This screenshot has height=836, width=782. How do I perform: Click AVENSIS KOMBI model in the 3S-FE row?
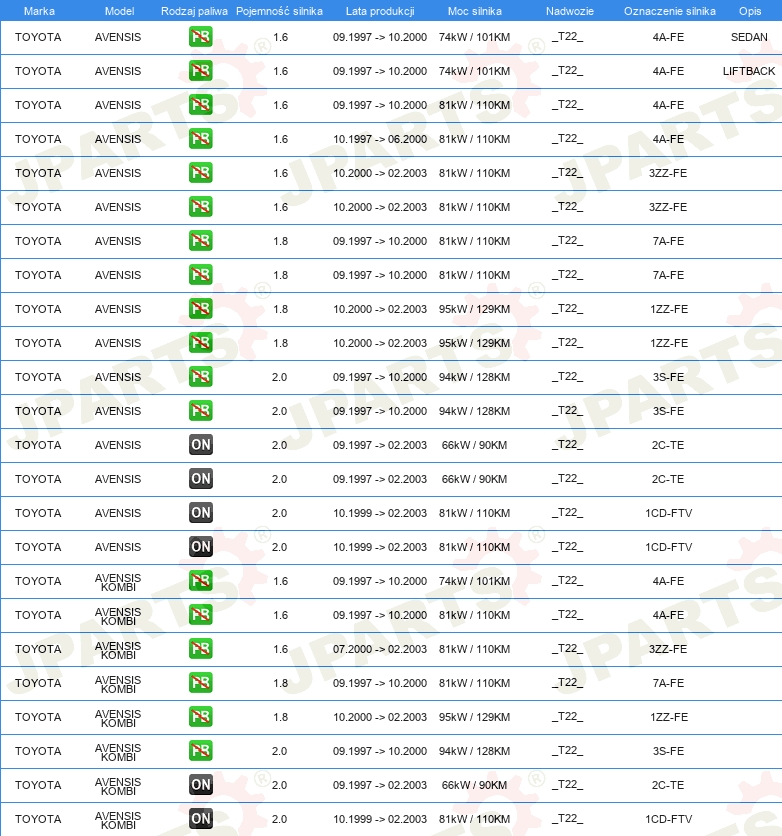[118, 752]
